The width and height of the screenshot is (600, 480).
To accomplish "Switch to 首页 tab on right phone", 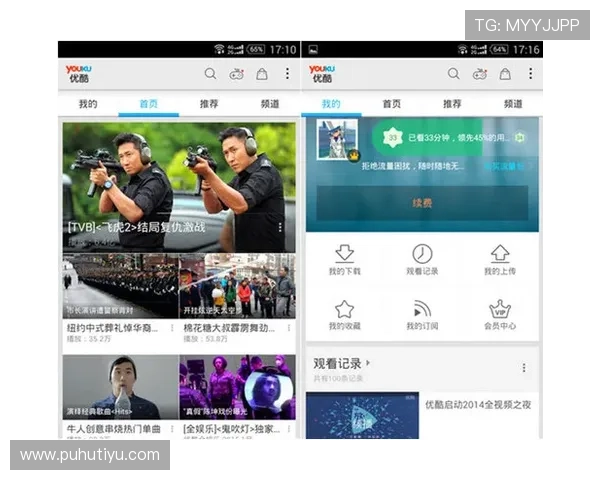I will tap(391, 104).
